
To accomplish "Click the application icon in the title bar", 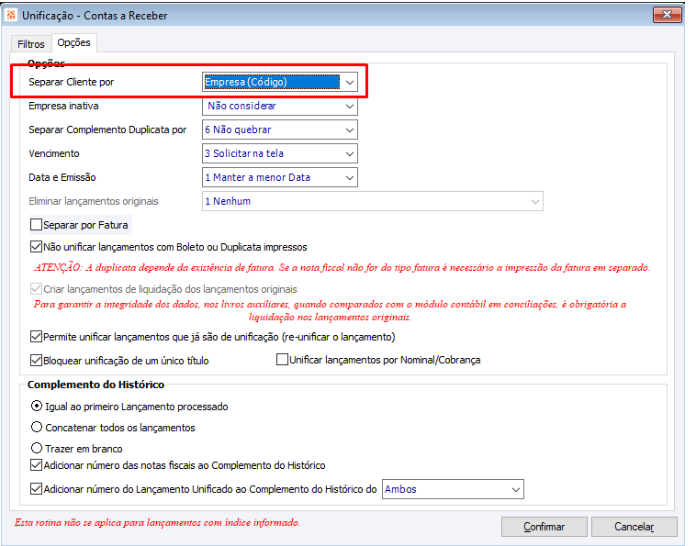I will pos(11,15).
